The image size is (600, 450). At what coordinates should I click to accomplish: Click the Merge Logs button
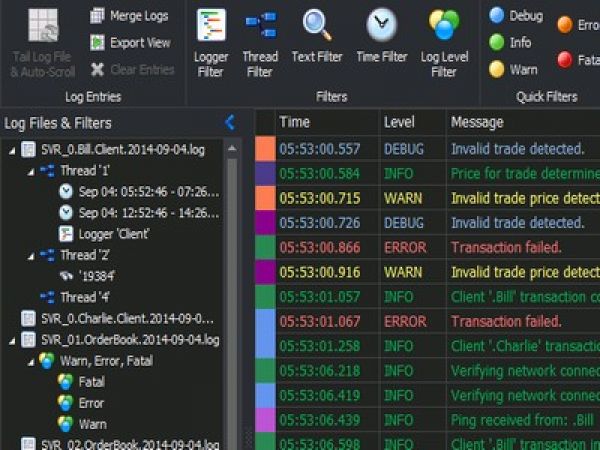tap(129, 16)
